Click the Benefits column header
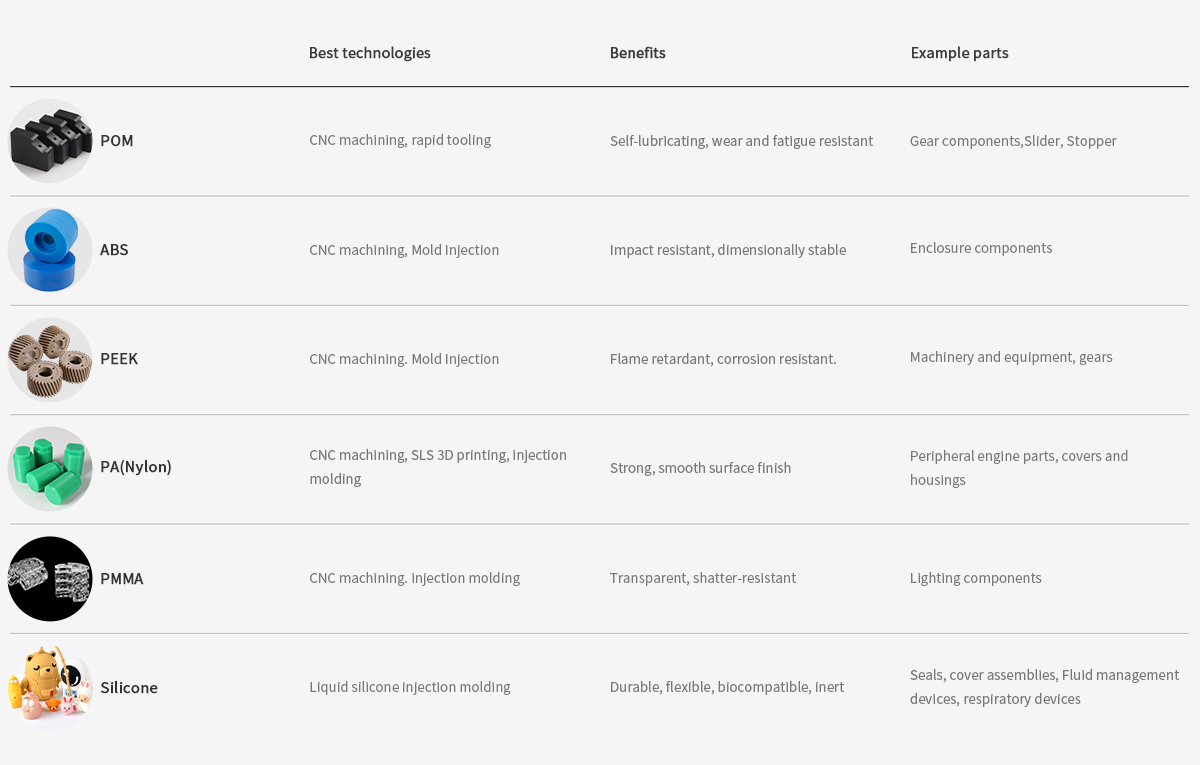This screenshot has width=1200, height=765. tap(638, 53)
